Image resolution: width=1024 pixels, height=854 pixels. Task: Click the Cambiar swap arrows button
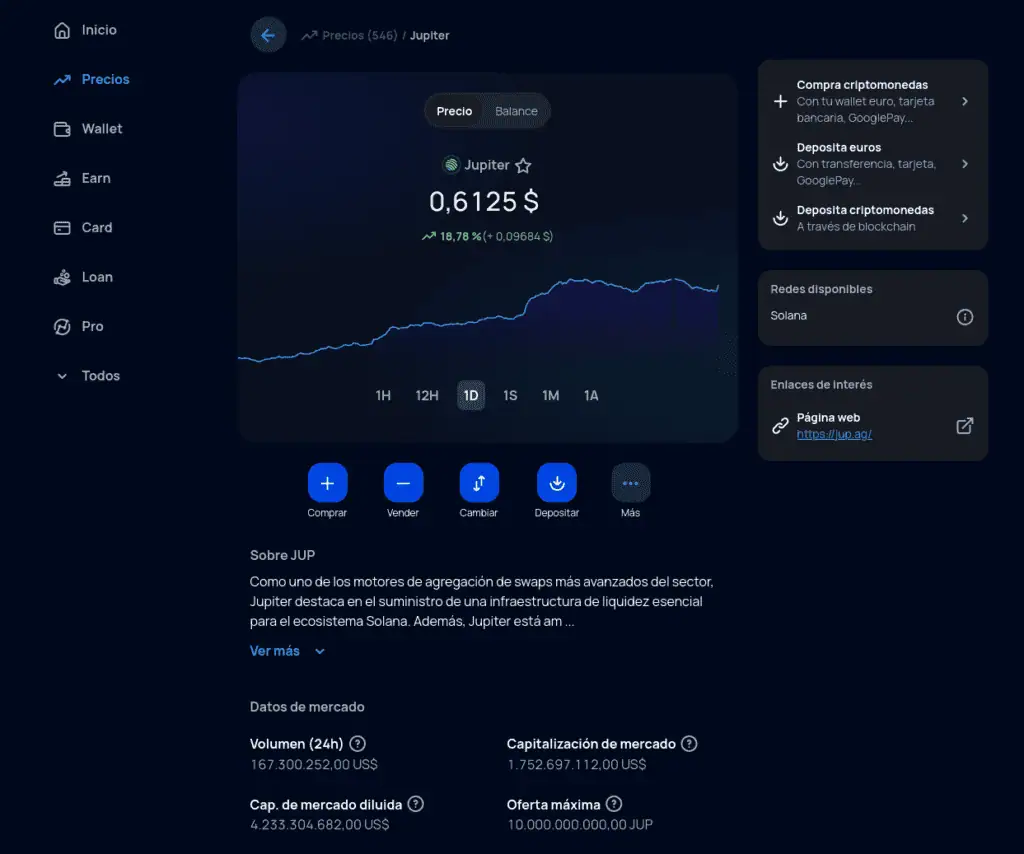click(479, 482)
